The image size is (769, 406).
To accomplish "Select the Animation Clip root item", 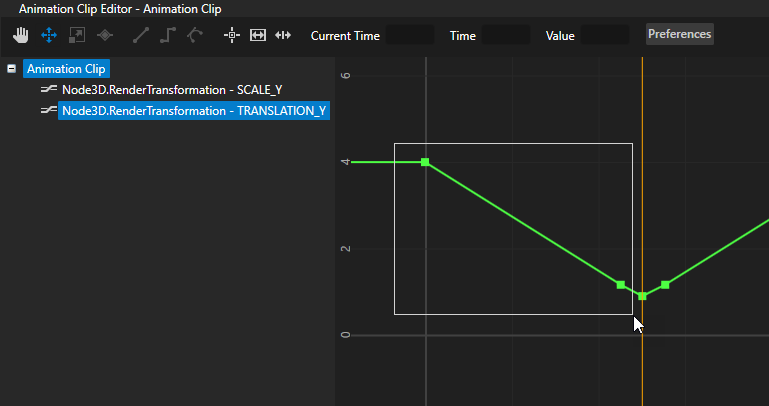I will coord(66,69).
